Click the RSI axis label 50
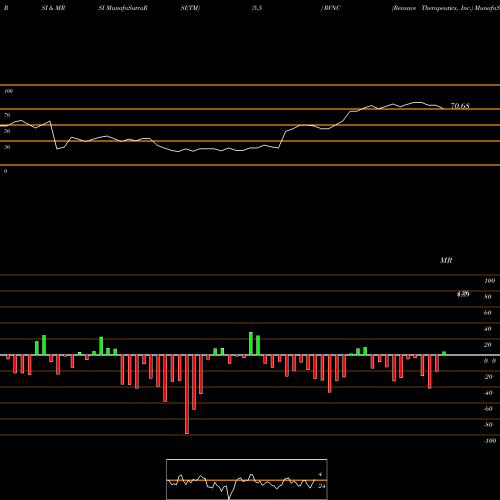 pos(7,131)
